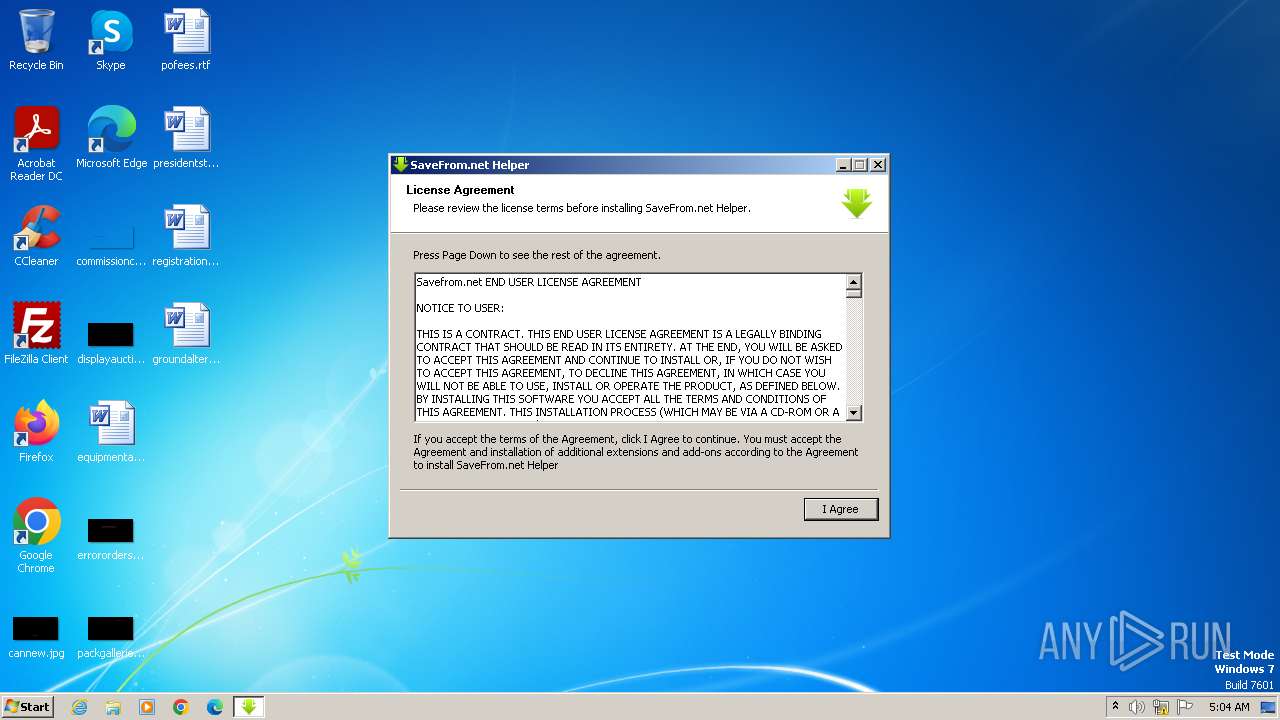Launch Skype from the desktop

(110, 40)
